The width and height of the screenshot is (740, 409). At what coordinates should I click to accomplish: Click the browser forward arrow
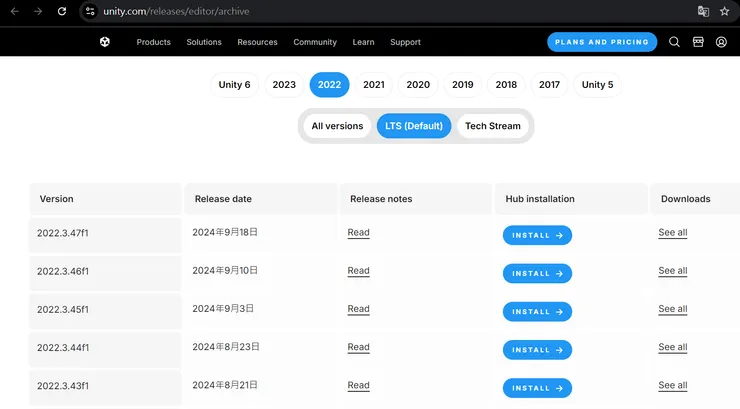click(38, 11)
